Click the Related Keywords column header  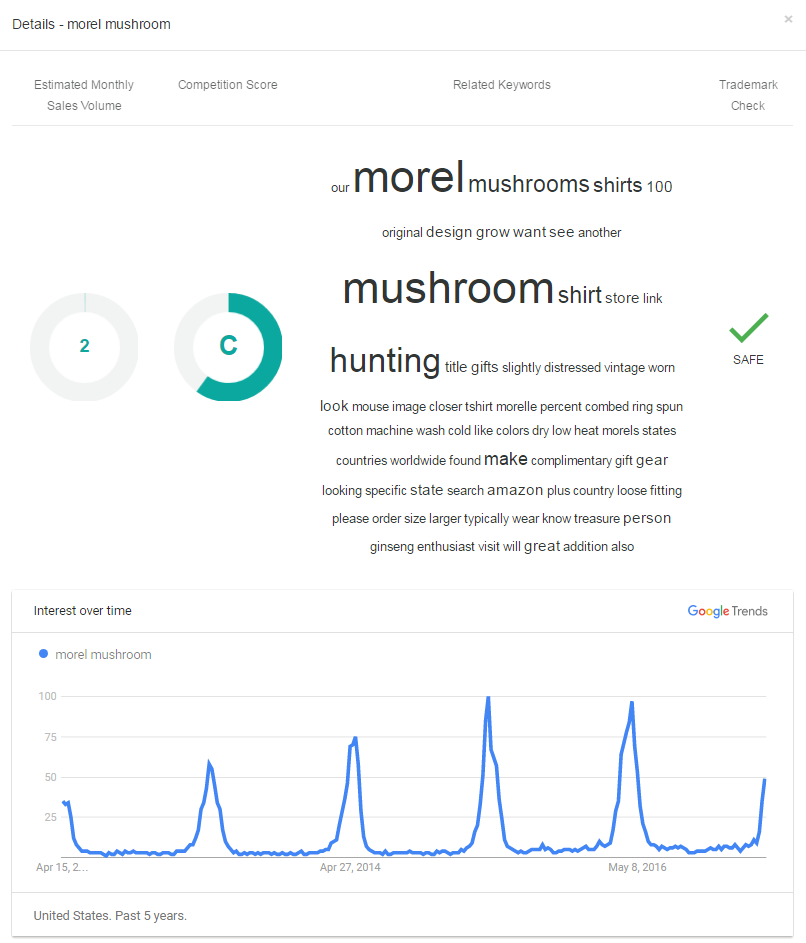502,85
